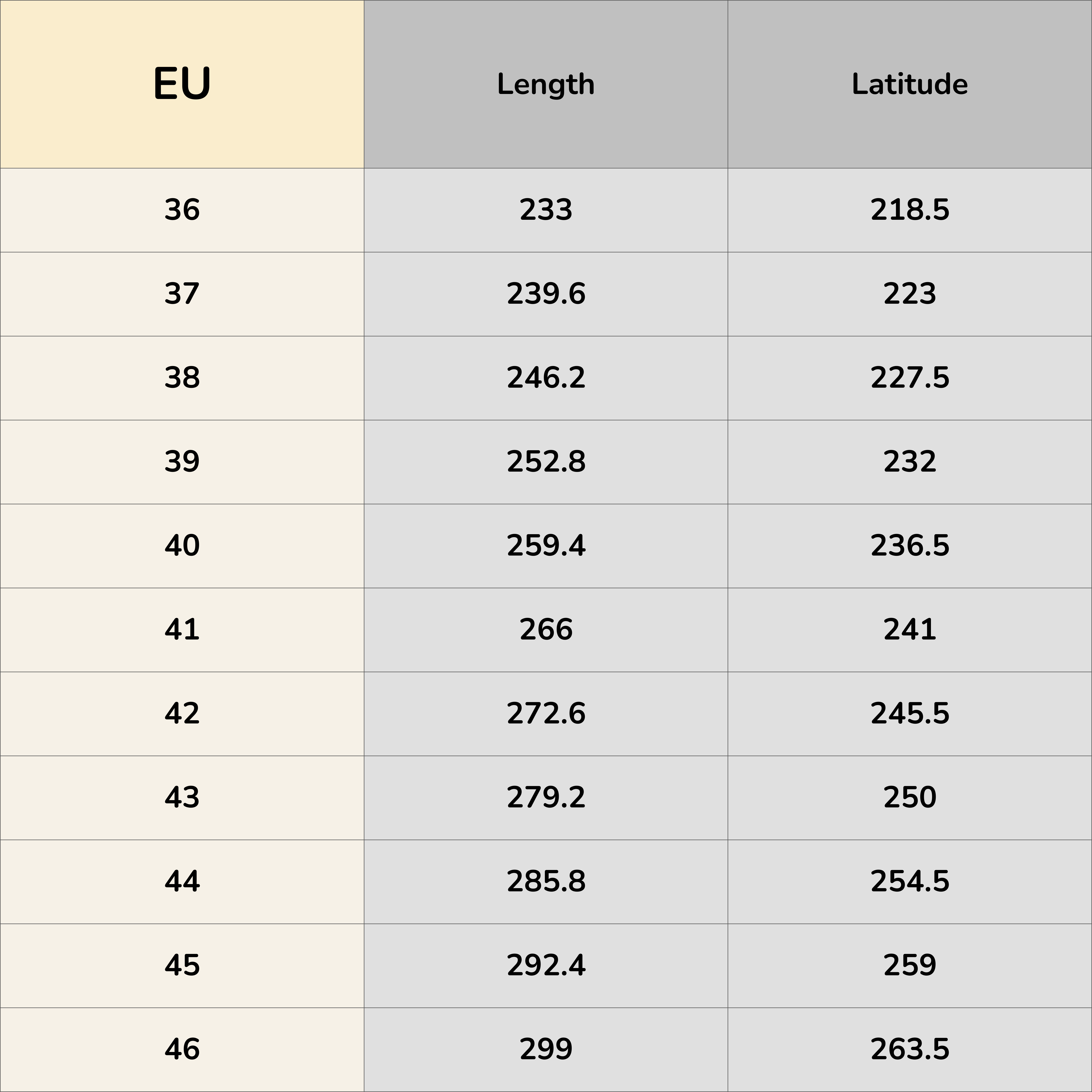This screenshot has height=1092, width=1092.
Task: Select the length value 233 cell
Action: click(546, 210)
